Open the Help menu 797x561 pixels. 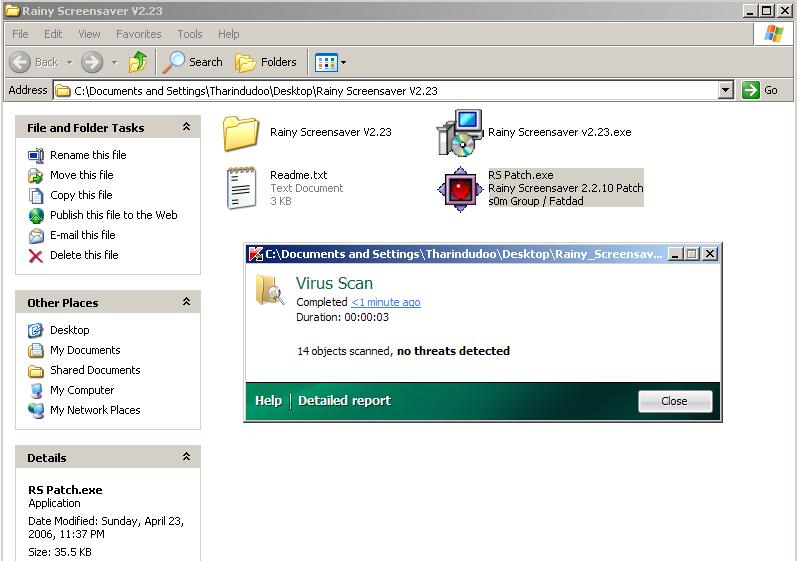point(229,34)
